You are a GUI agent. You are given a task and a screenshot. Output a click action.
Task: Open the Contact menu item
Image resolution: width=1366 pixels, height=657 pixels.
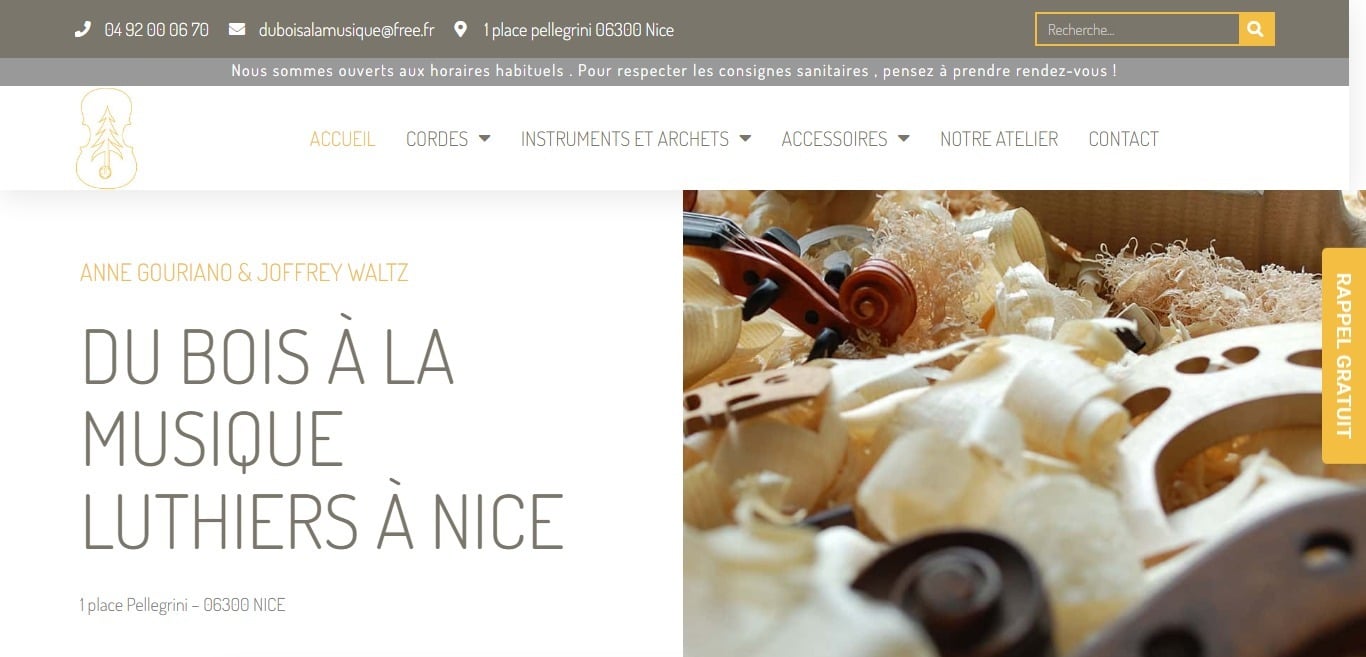pyautogui.click(x=1123, y=139)
